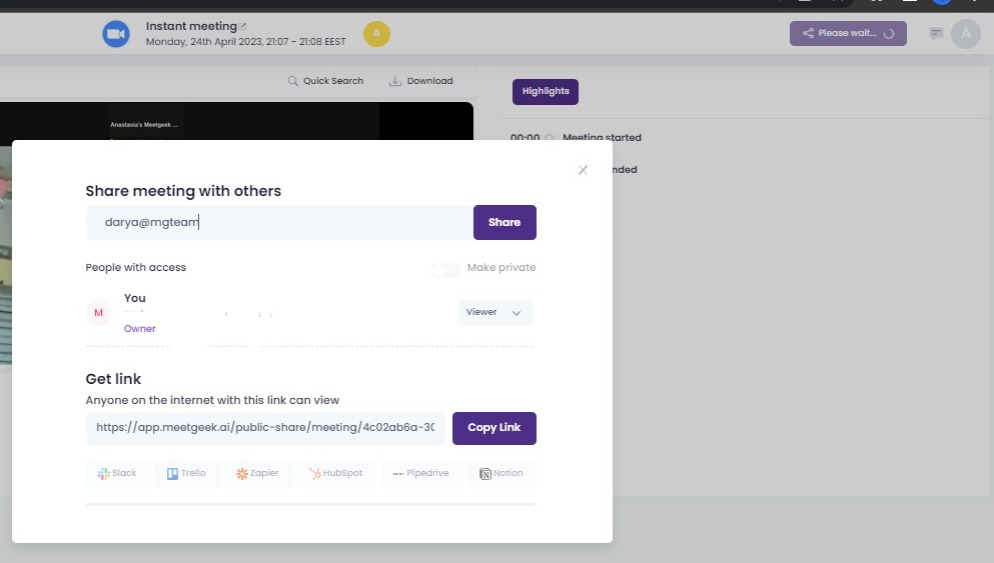Click the edit pencil beside Instant meeting
This screenshot has width=994, height=563.
point(243,26)
